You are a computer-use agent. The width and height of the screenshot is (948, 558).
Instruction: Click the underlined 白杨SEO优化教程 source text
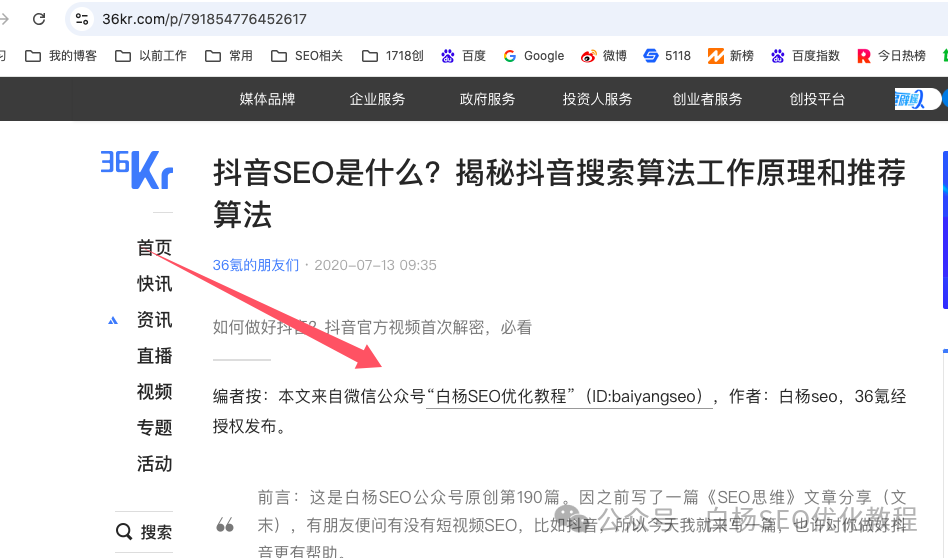[570, 397]
